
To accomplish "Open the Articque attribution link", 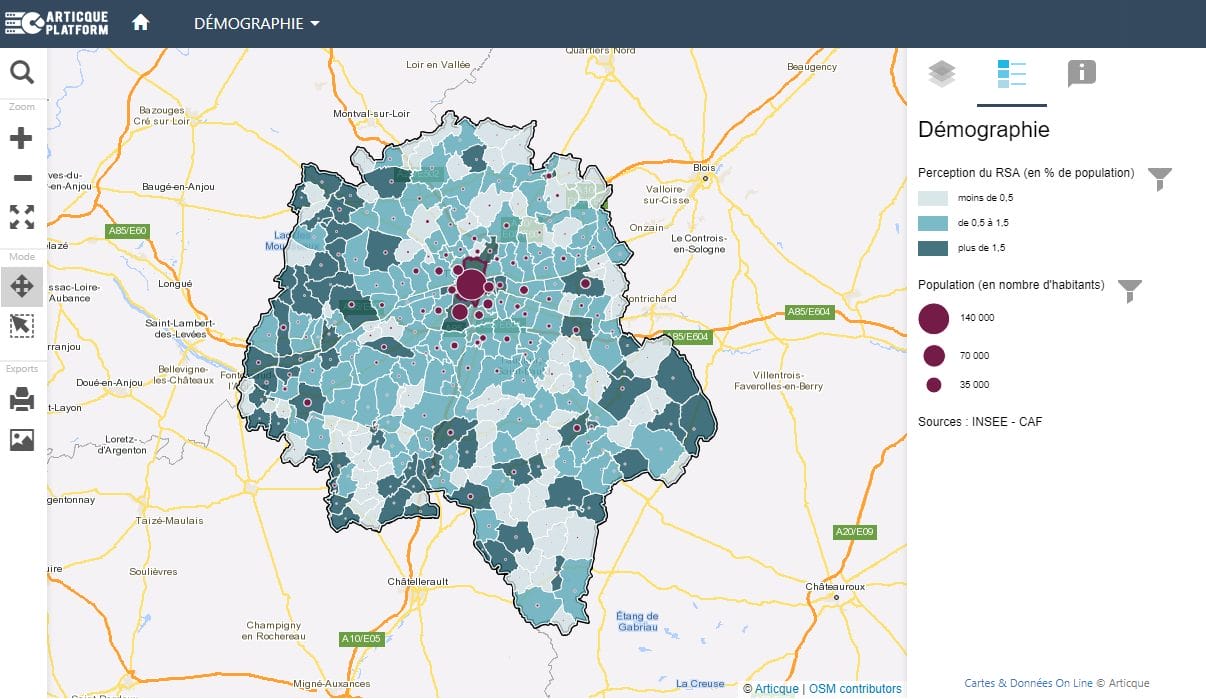I will point(776,688).
